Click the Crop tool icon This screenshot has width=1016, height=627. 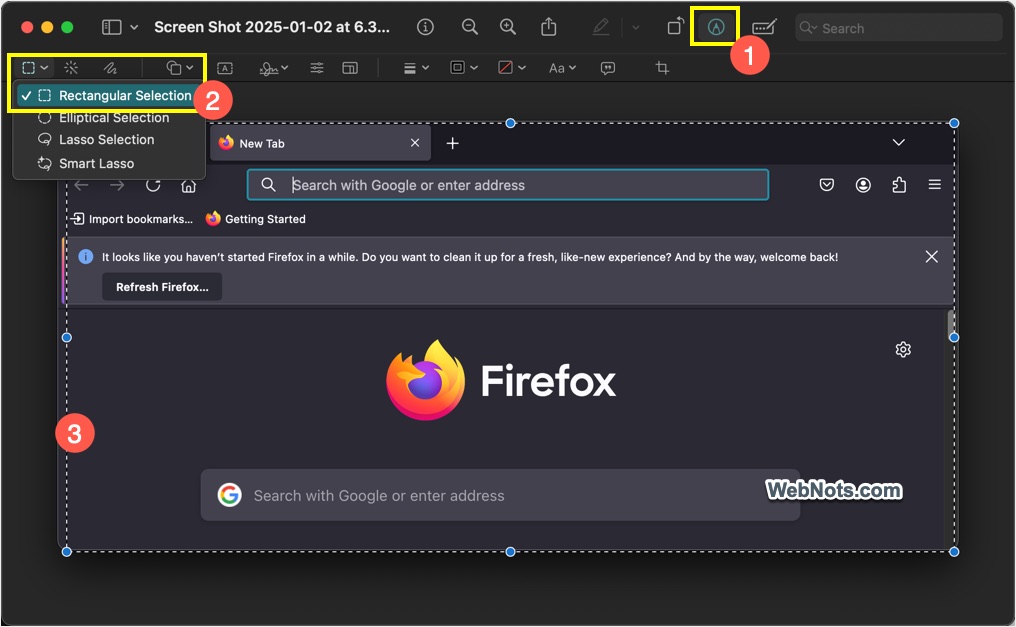point(662,67)
